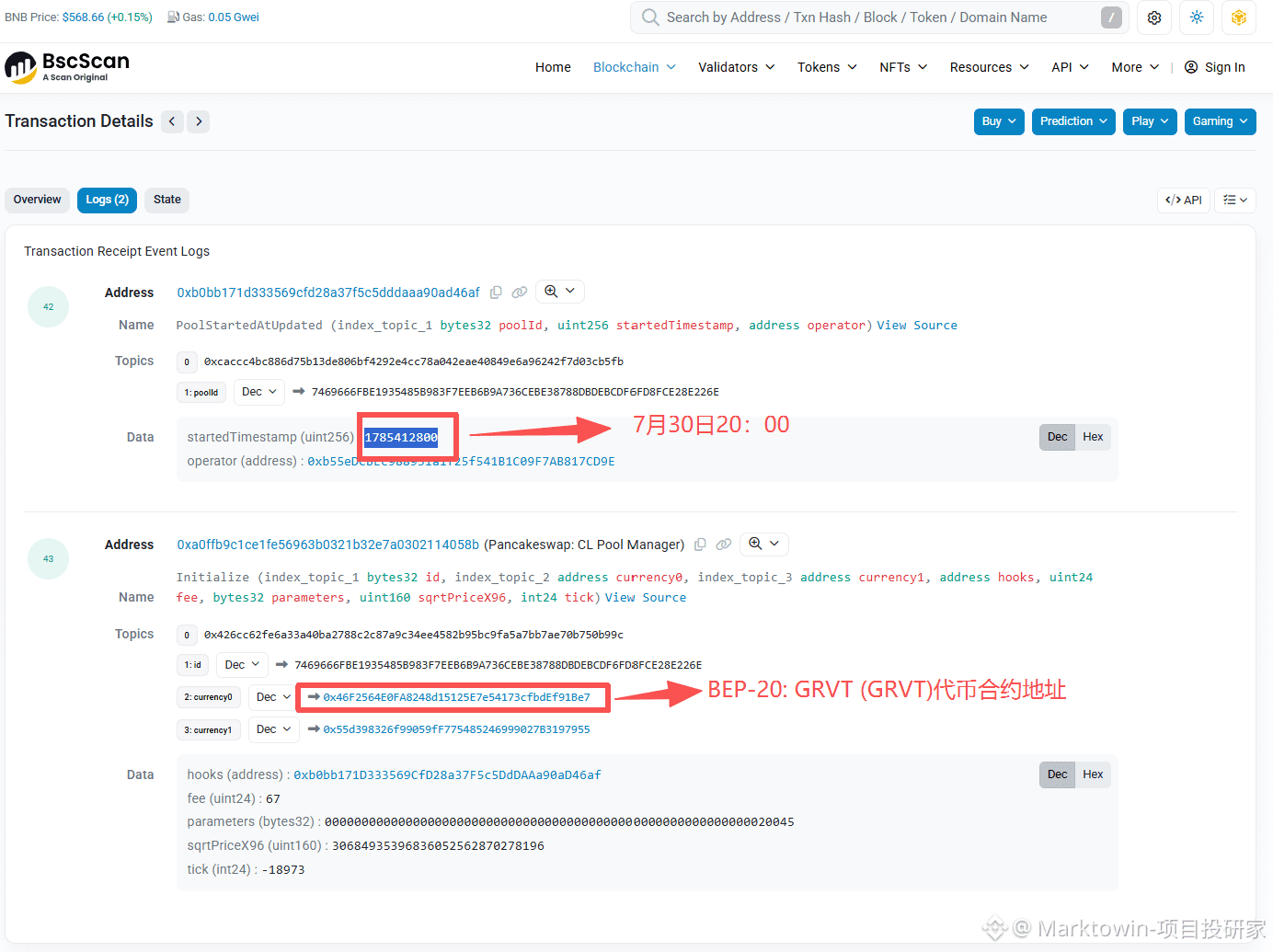The height and width of the screenshot is (952, 1273).
Task: Click the API code button
Action: [1184, 200]
